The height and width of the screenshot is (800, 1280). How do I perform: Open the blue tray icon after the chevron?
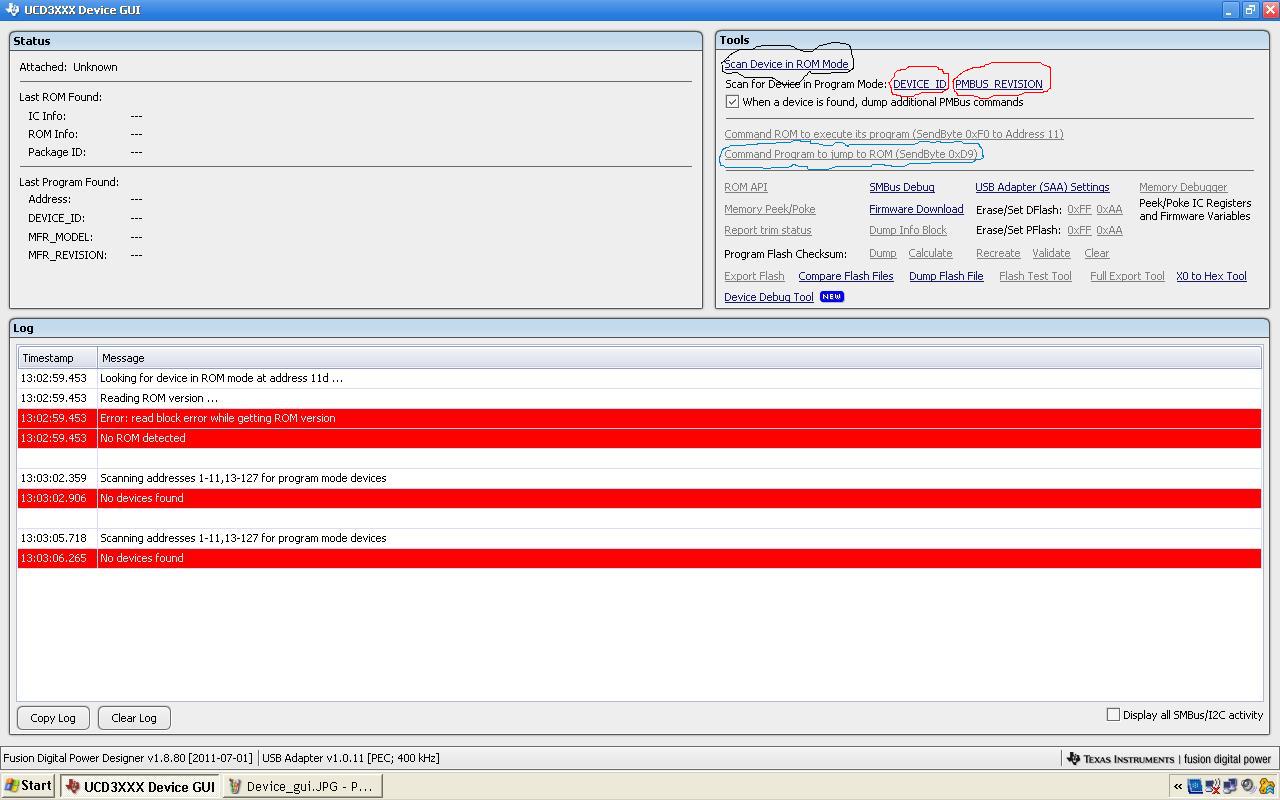[1195, 786]
